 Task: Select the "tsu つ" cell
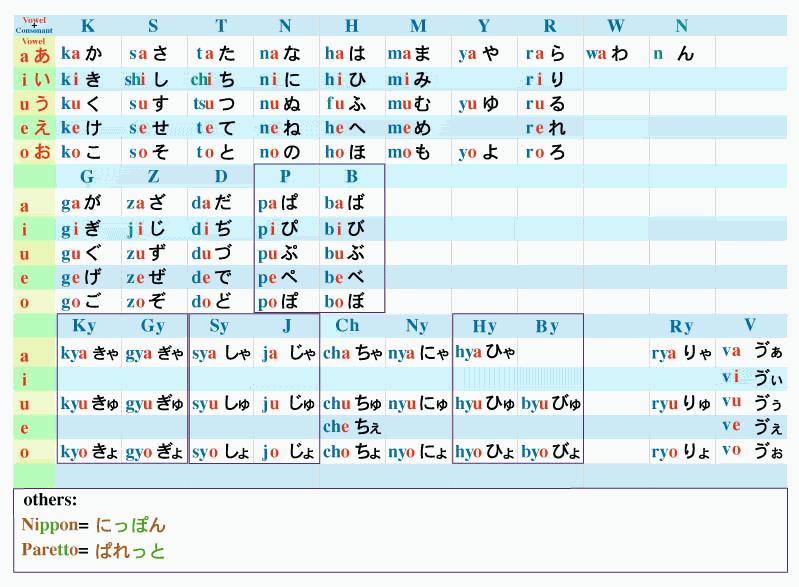pyautogui.click(x=214, y=104)
